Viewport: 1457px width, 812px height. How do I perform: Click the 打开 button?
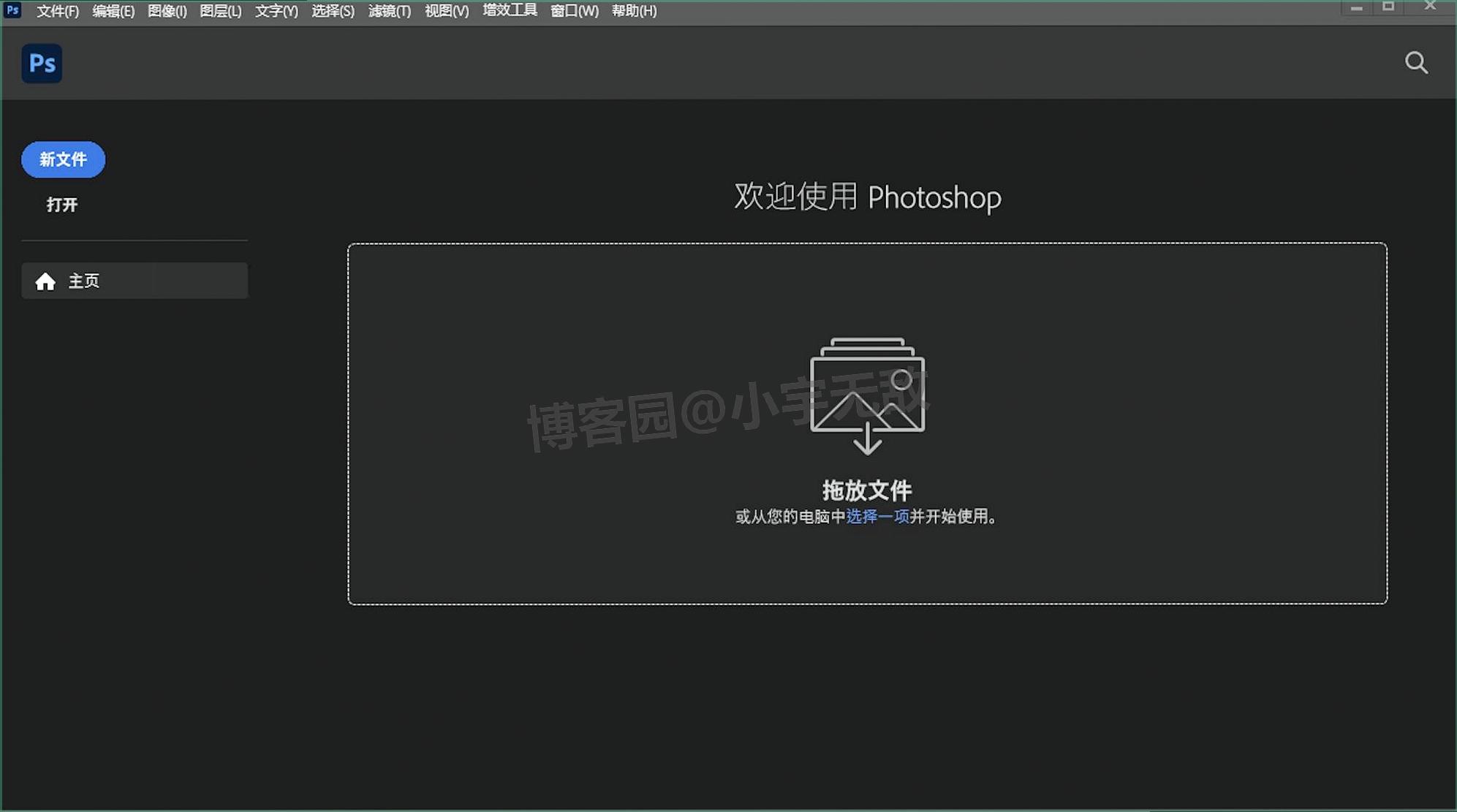(61, 205)
